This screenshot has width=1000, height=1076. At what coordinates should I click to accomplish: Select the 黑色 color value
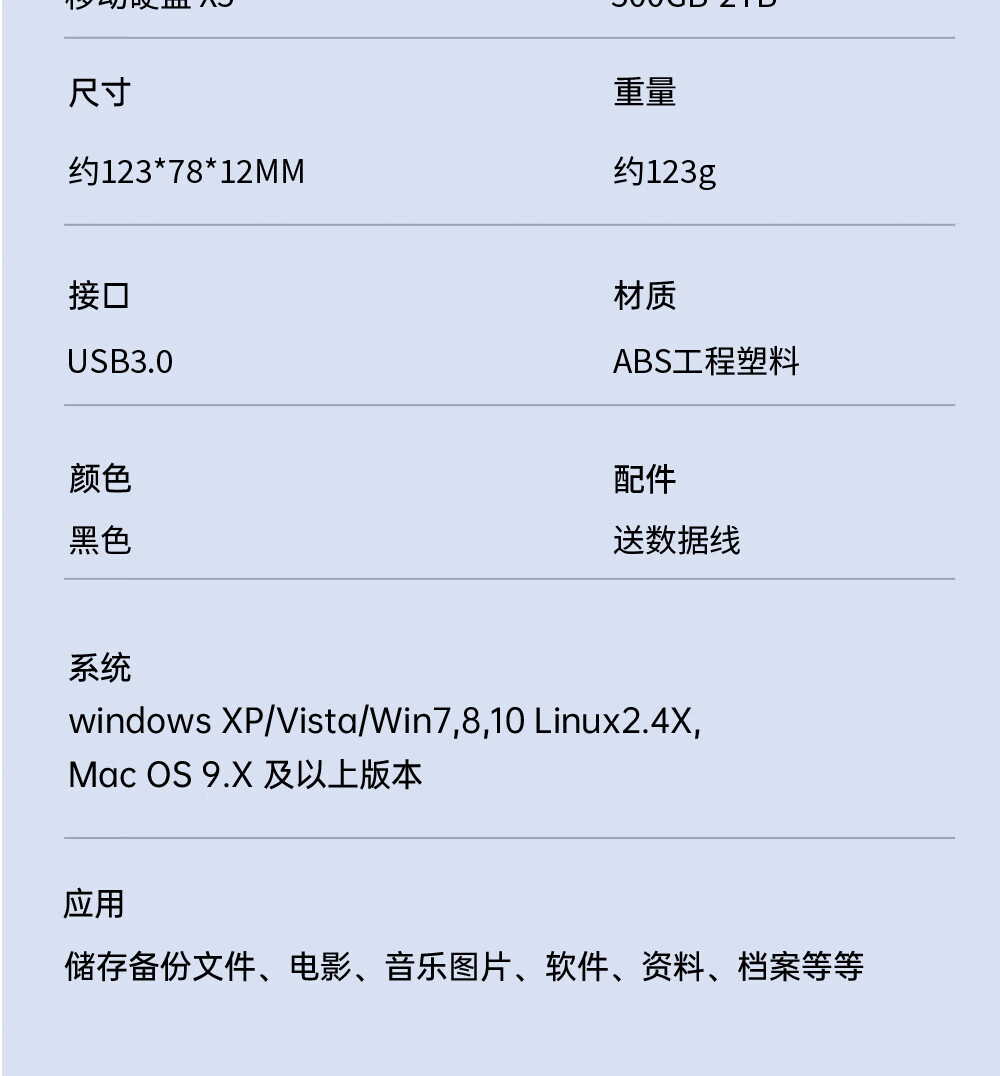point(100,539)
